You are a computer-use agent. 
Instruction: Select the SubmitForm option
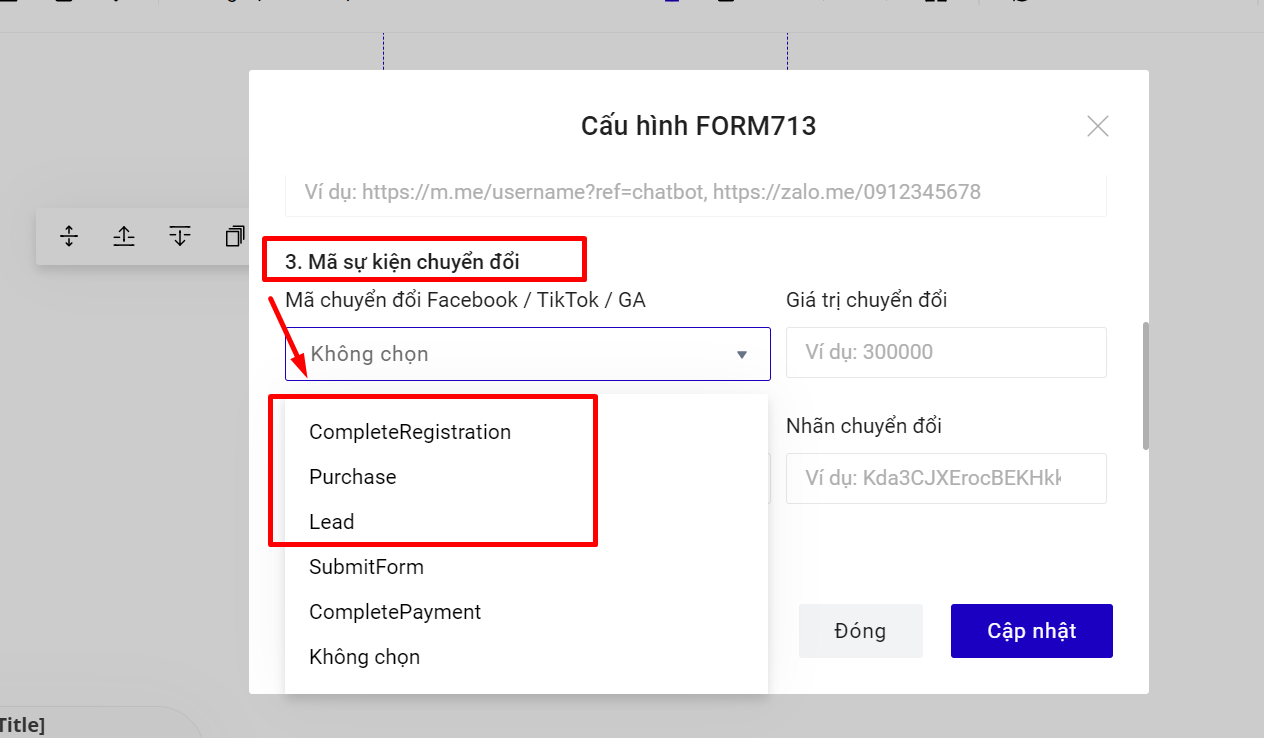366,567
